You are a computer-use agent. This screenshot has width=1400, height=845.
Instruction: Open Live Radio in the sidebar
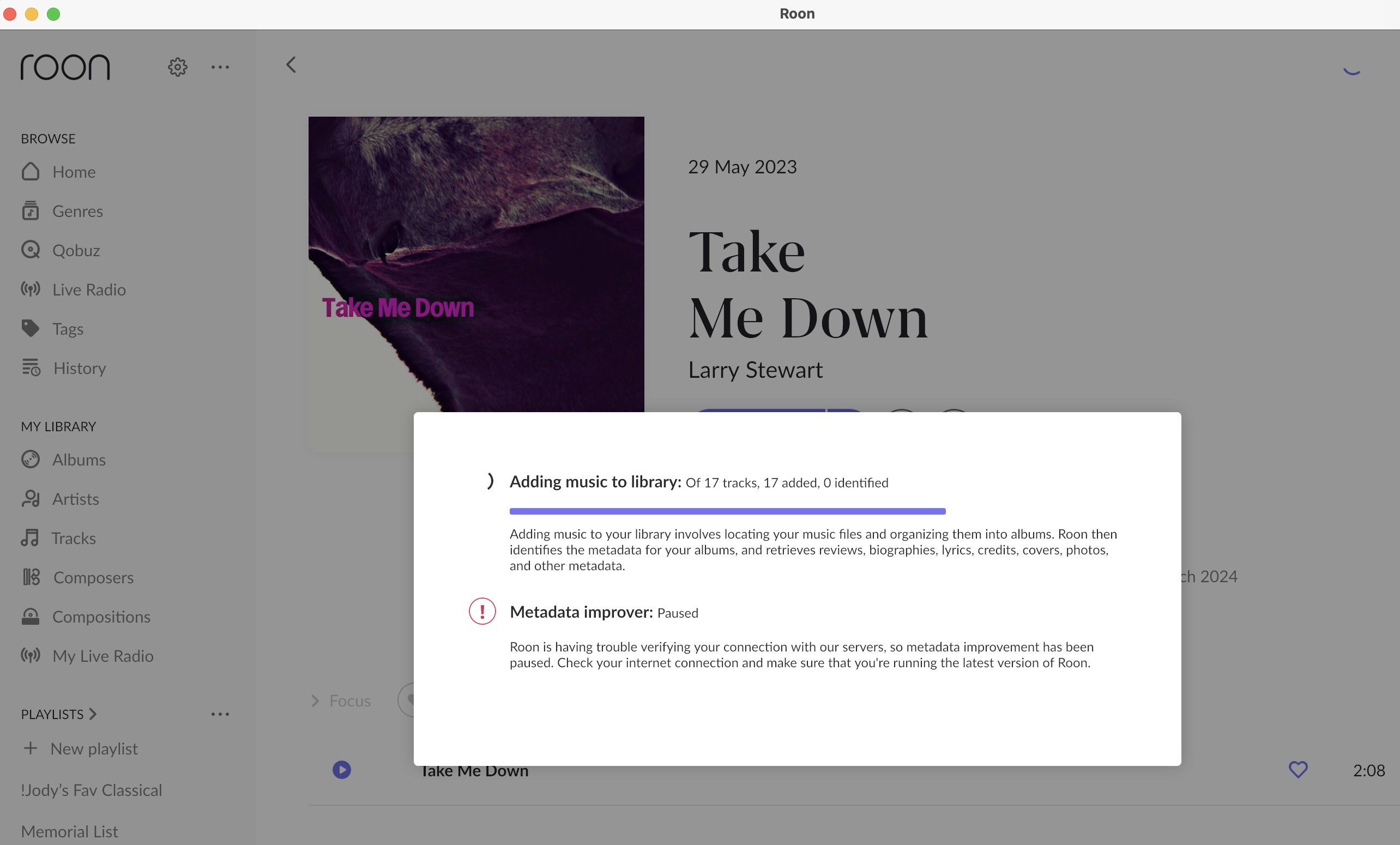(89, 289)
